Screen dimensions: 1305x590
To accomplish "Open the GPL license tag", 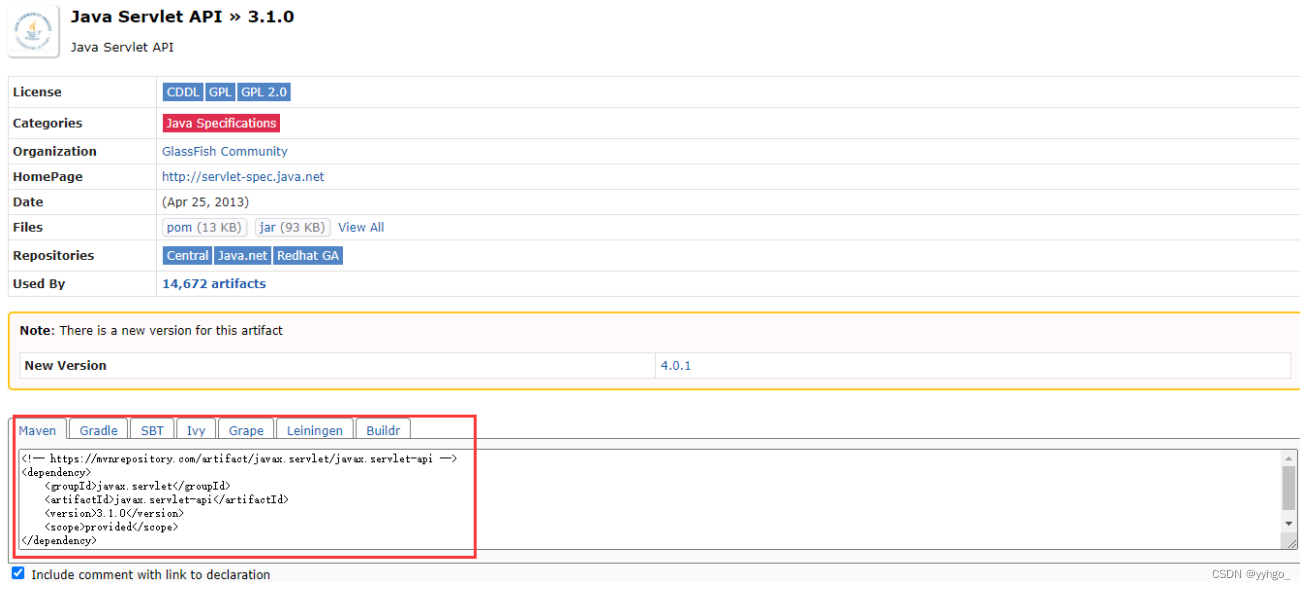I will click(x=220, y=92).
